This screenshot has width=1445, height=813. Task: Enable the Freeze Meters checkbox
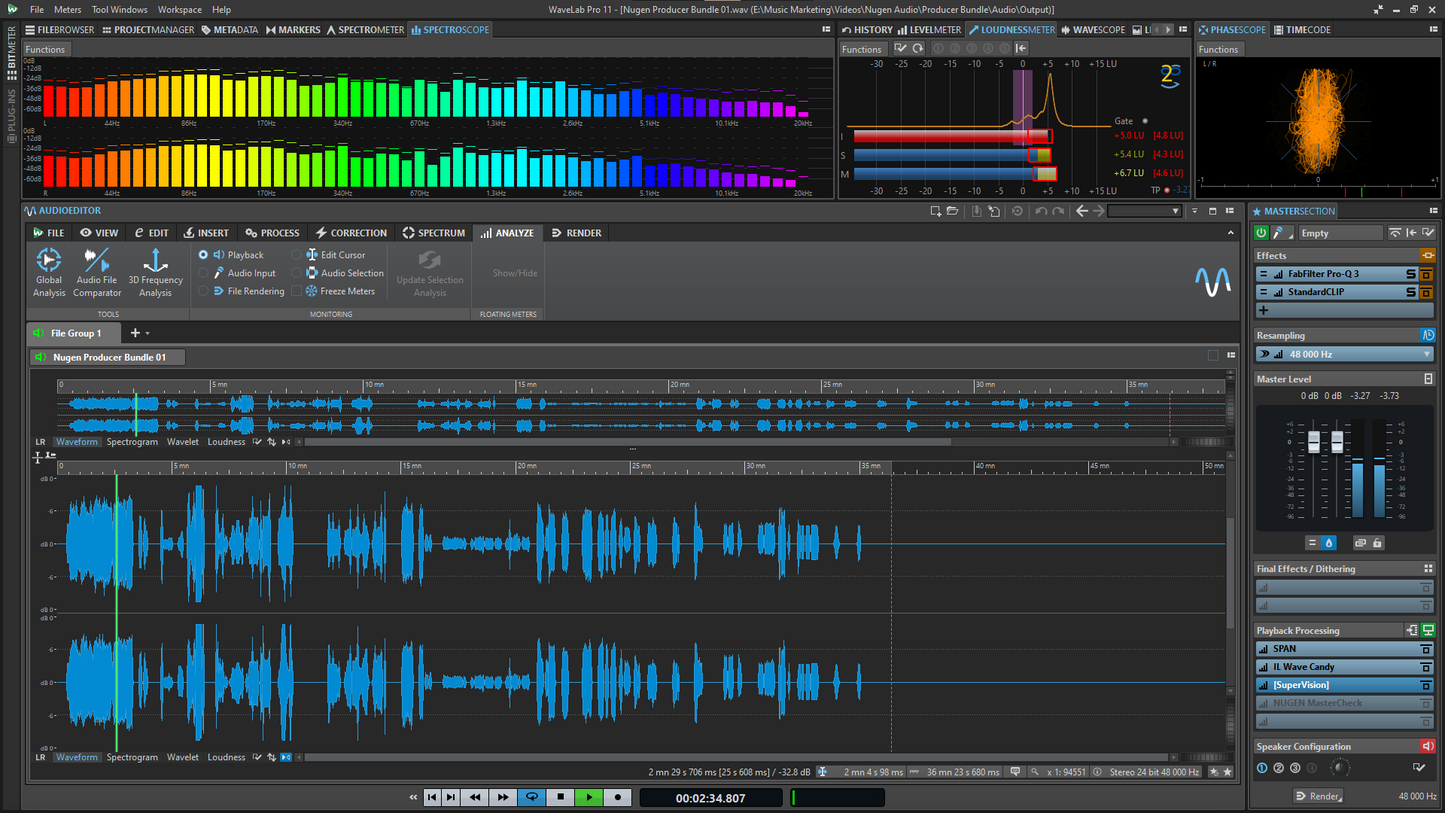pyautogui.click(x=297, y=291)
